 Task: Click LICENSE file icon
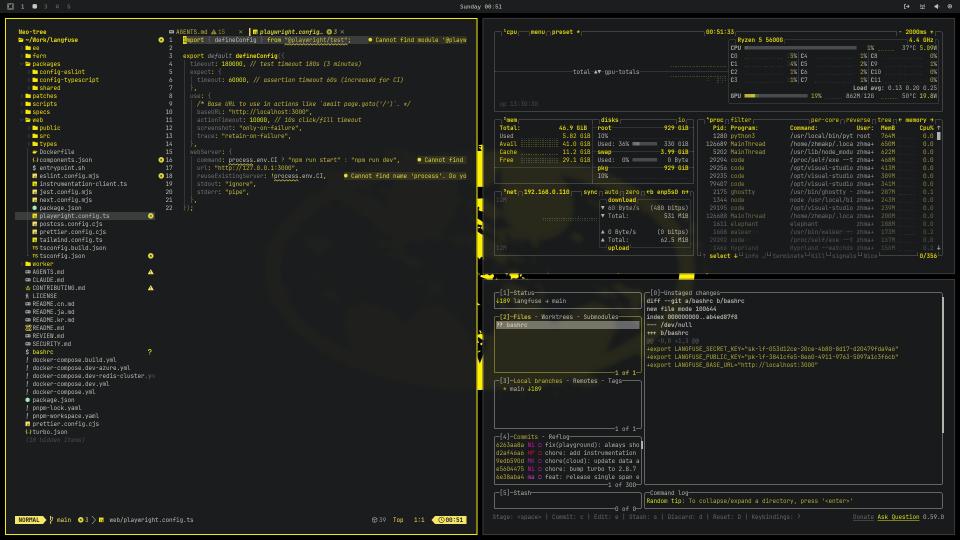(28, 296)
